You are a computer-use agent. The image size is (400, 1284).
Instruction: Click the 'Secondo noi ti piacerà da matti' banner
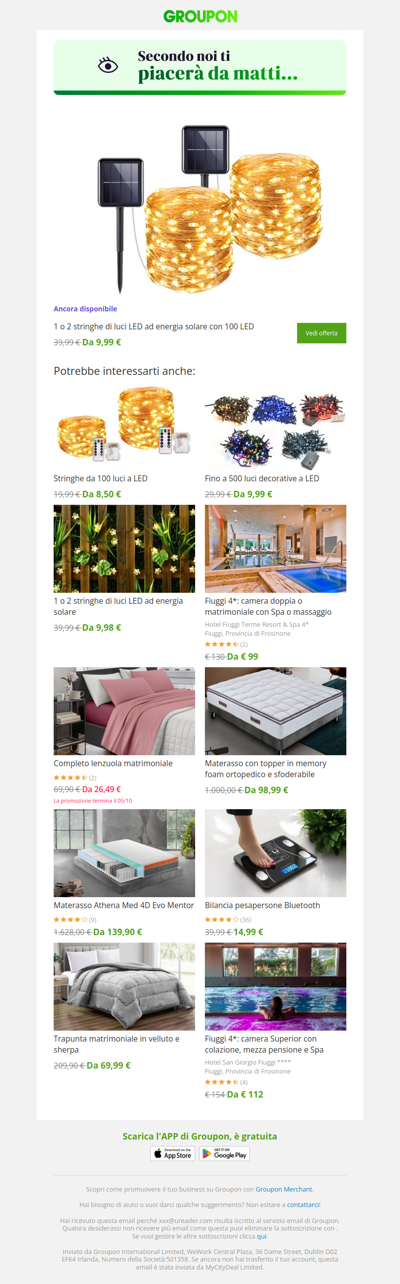[x=200, y=67]
